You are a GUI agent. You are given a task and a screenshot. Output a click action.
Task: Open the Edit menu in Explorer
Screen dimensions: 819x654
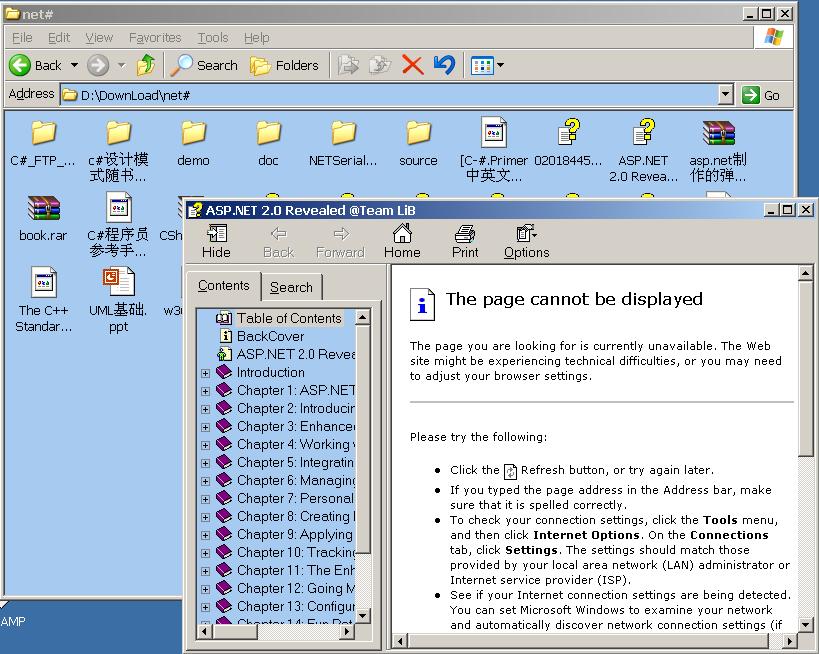coord(58,38)
